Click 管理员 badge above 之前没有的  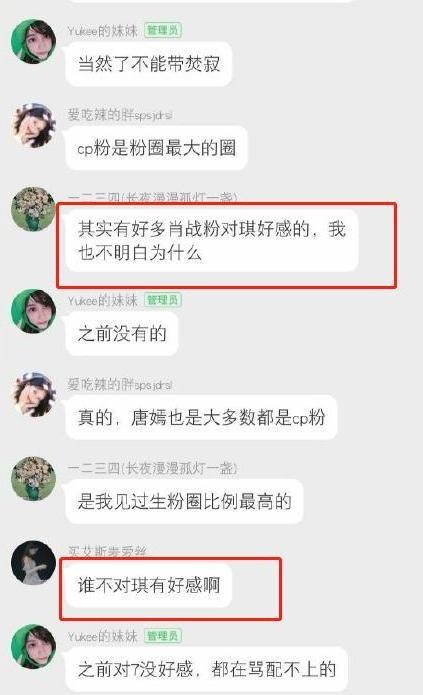(163, 300)
